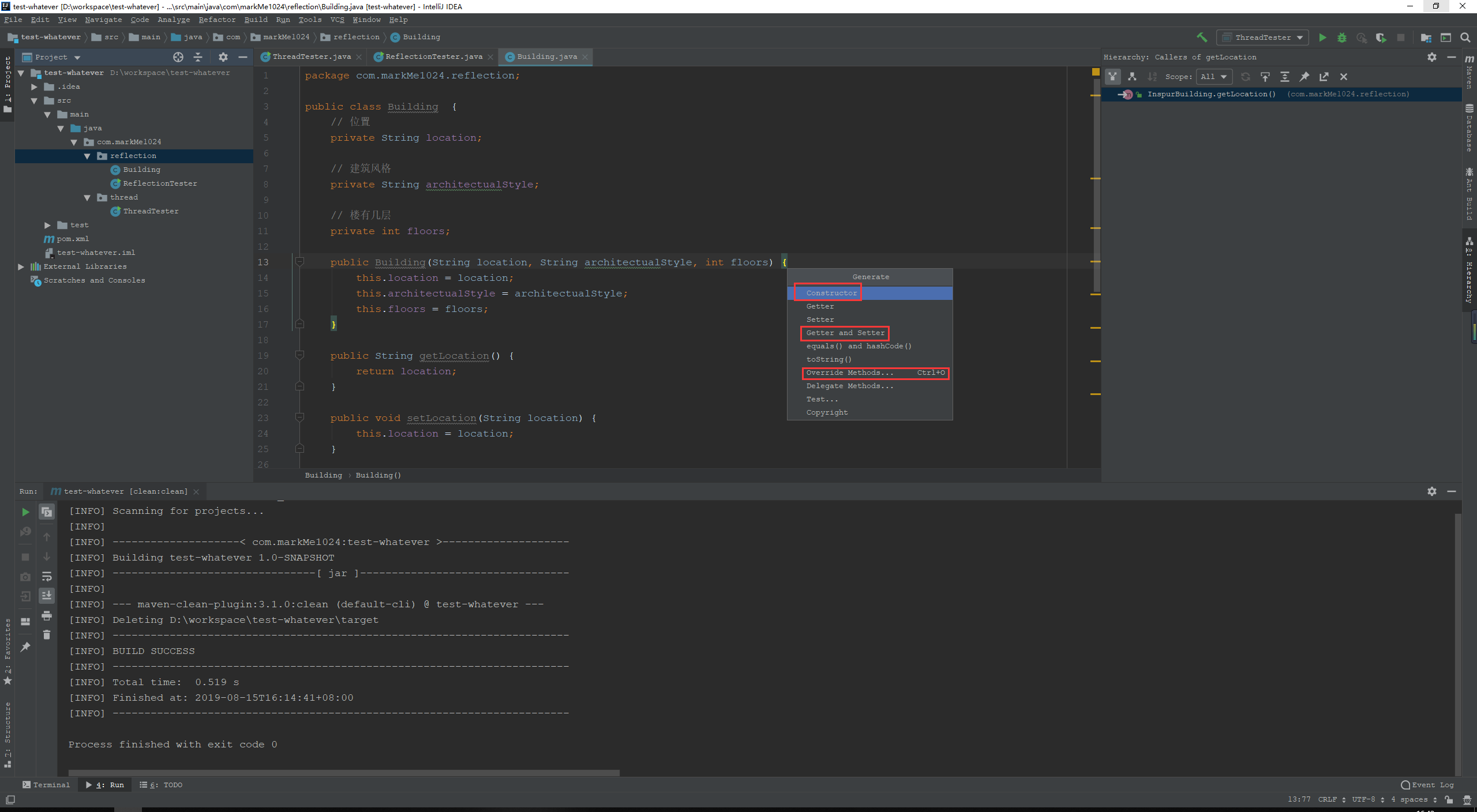
Task: Click the green hammer Build Project icon
Action: [1202, 37]
